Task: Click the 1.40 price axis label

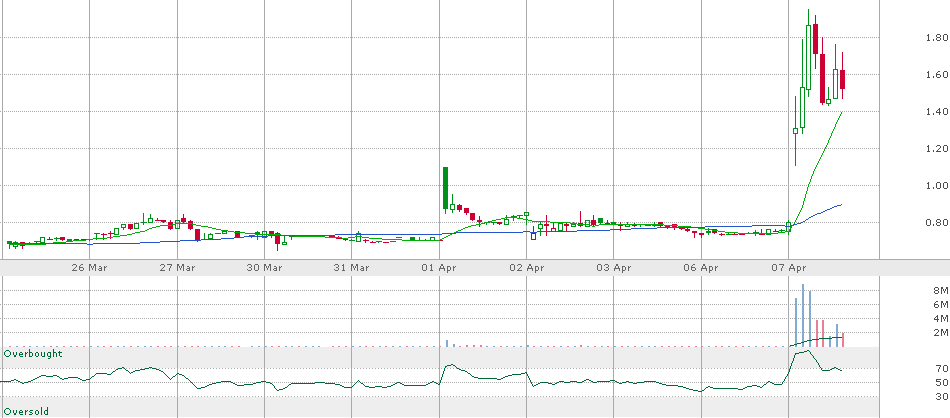Action: [x=937, y=111]
